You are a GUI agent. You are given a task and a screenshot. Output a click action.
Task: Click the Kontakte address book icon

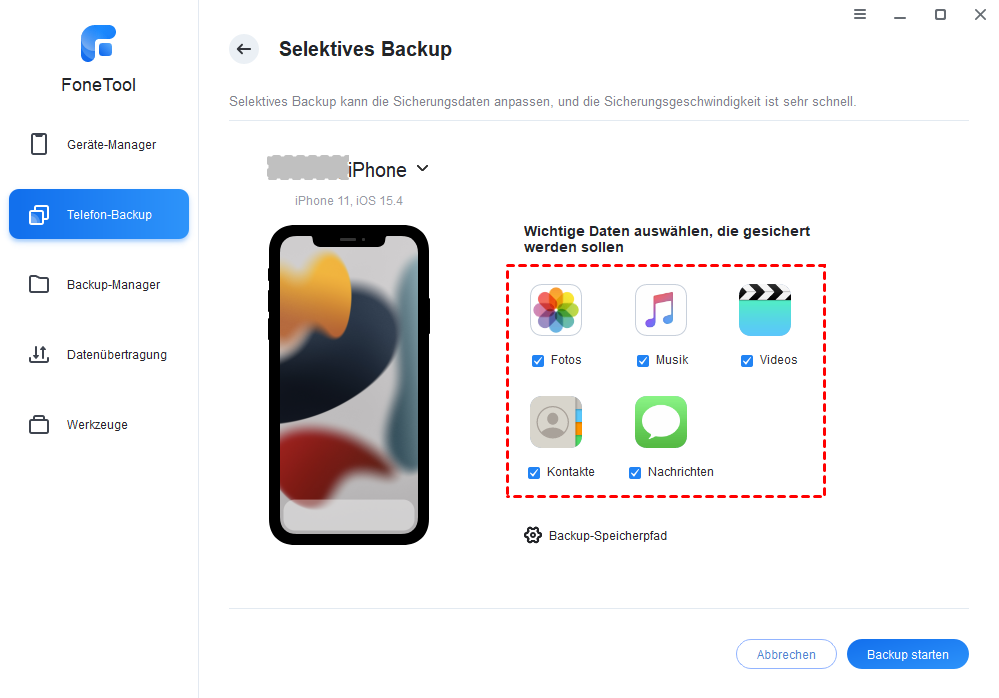pos(556,422)
